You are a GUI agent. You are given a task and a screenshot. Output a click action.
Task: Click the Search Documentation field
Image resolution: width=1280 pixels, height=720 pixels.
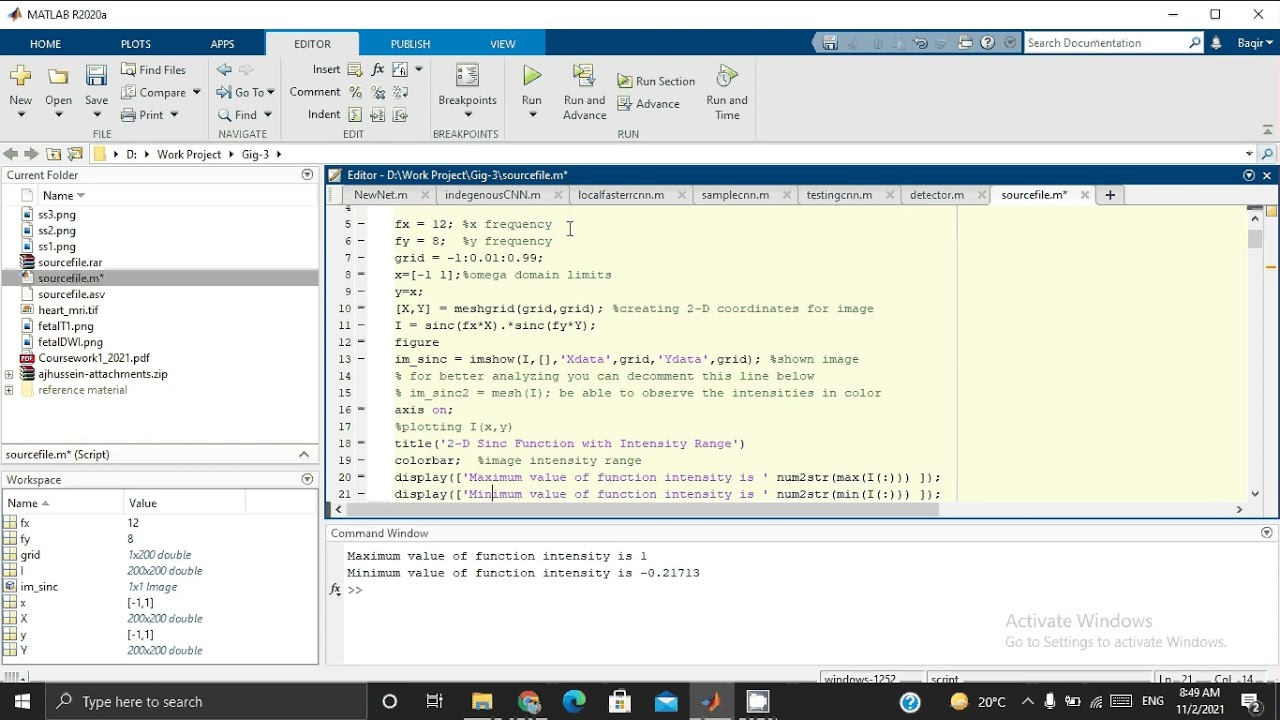click(x=1105, y=43)
